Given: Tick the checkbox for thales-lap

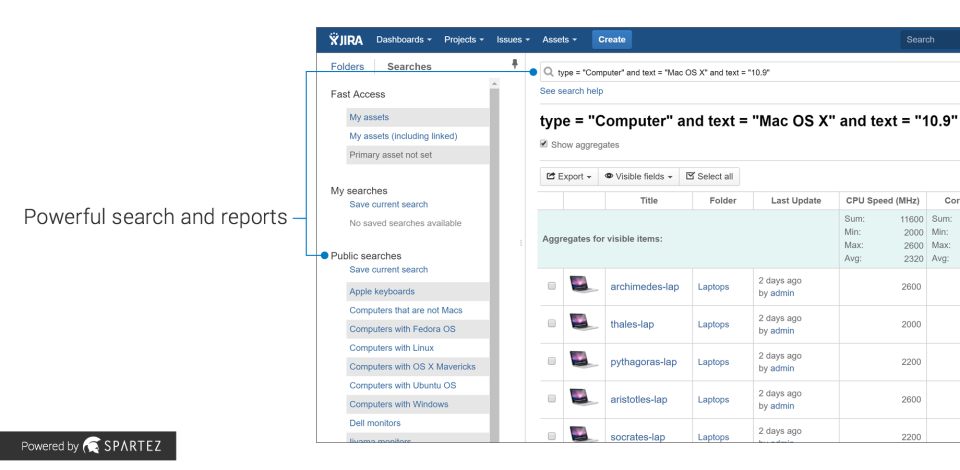Looking at the screenshot, I should [x=551, y=324].
